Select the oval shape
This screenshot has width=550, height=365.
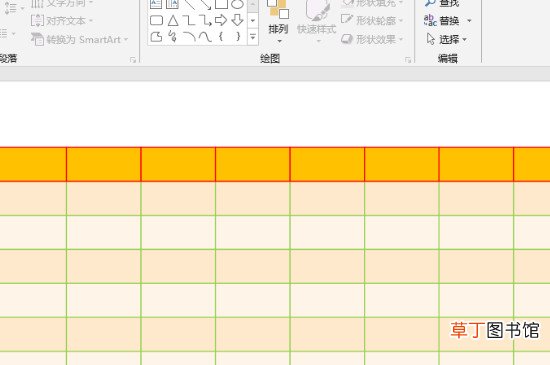pyautogui.click(x=237, y=4)
